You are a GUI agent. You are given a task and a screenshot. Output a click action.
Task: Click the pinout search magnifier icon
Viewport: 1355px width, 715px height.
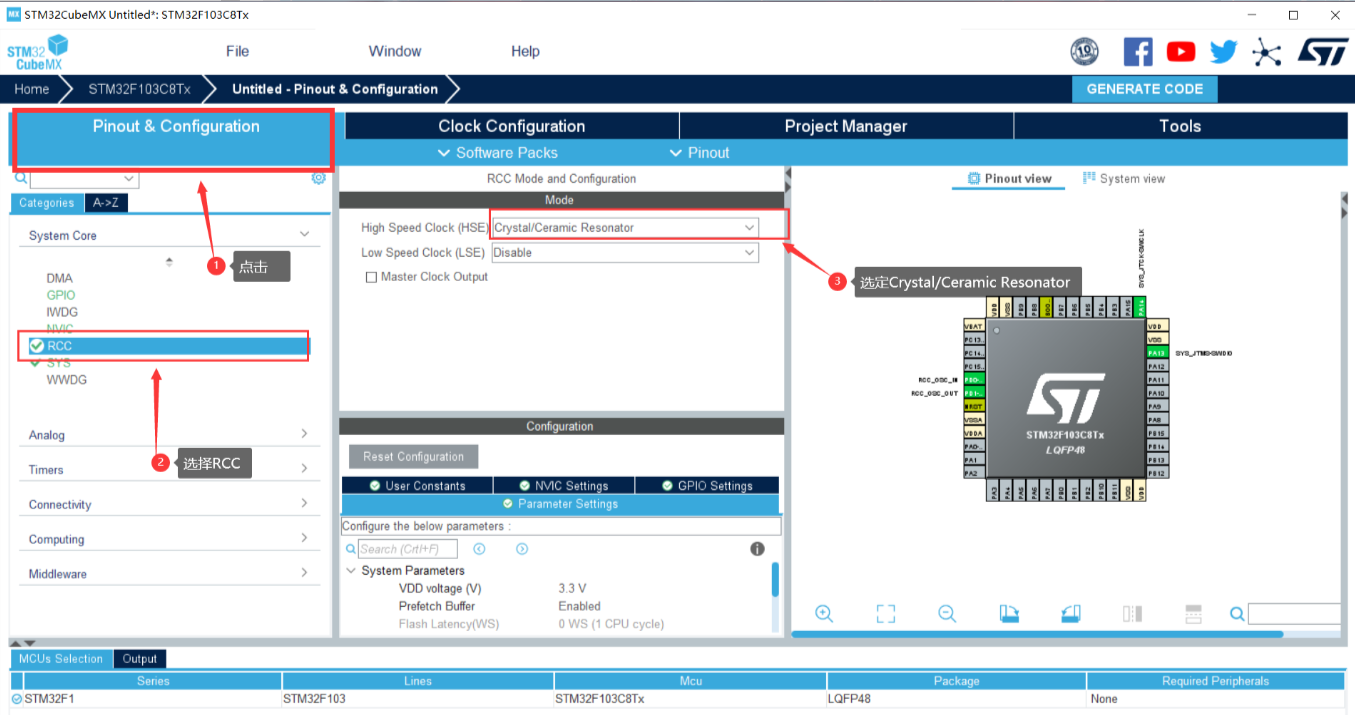(x=1237, y=613)
